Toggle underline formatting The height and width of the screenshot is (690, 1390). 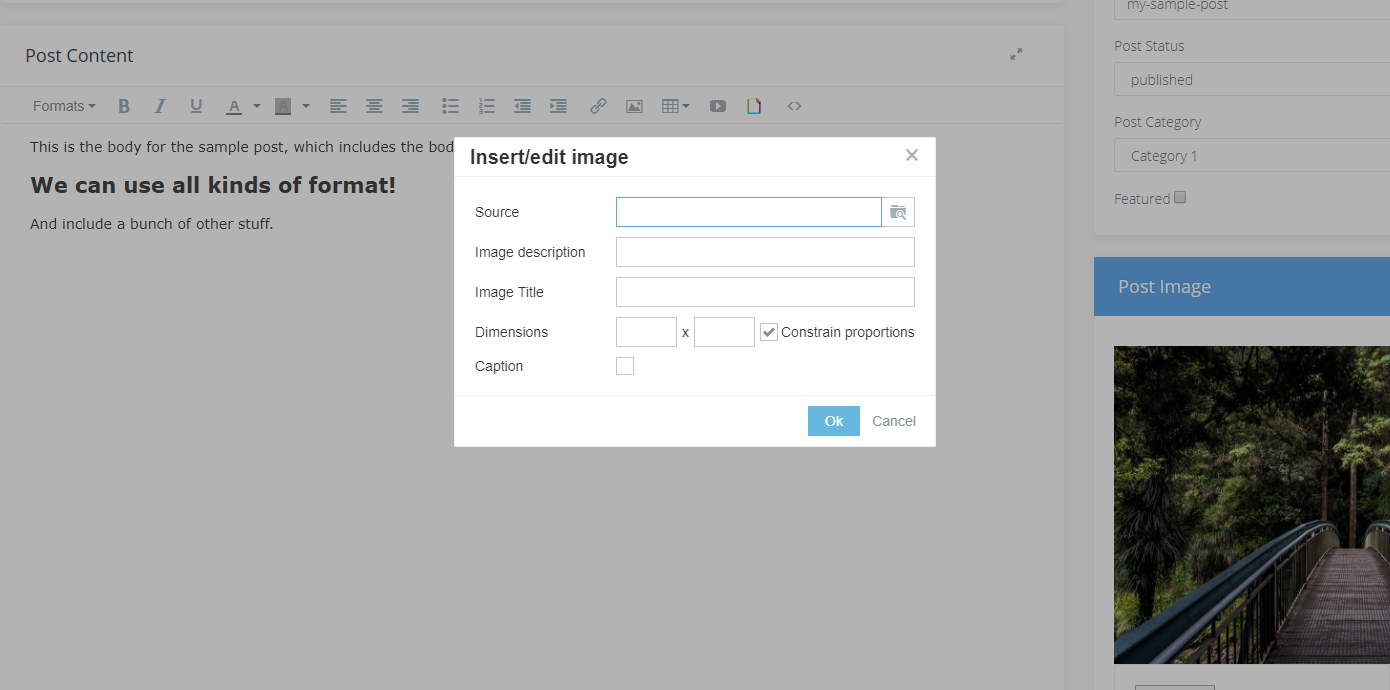196,106
